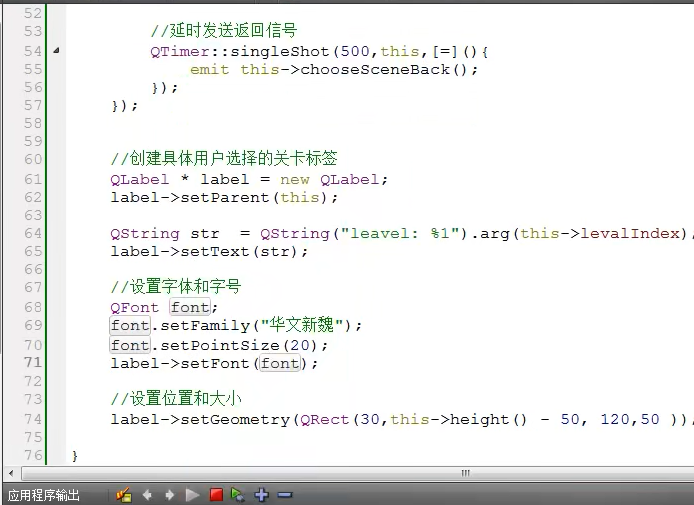The height and width of the screenshot is (505, 694).
Task: Click line number 64 in the gutter
Action: (x=33, y=233)
